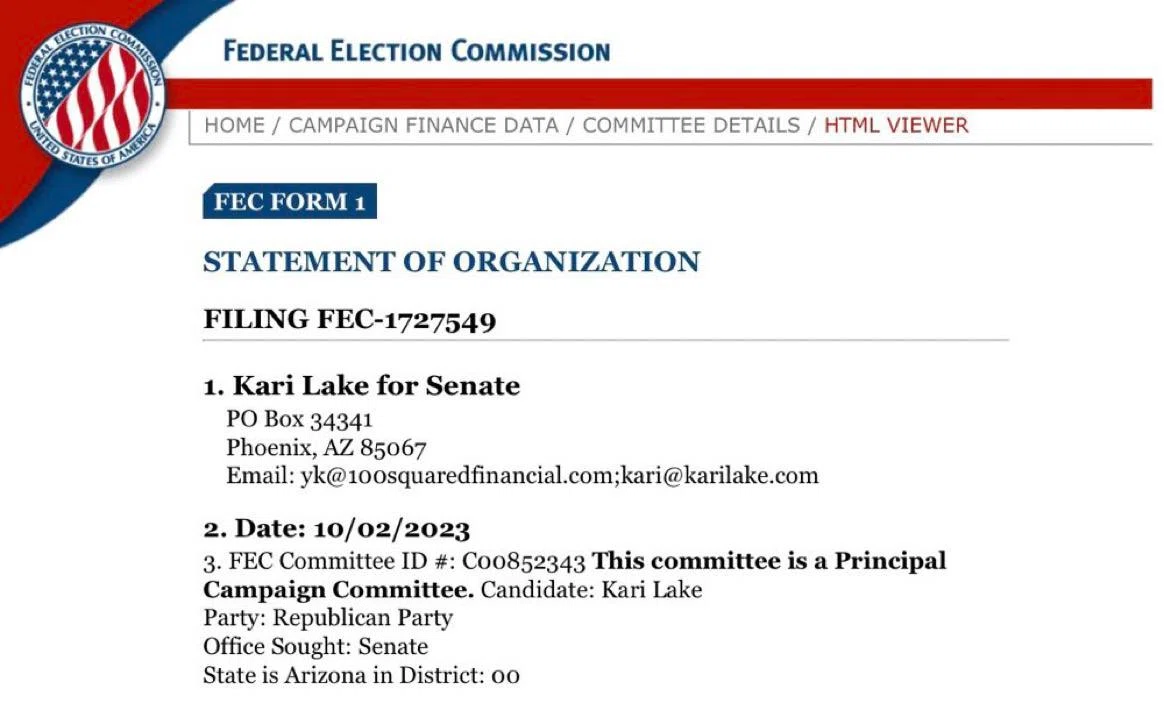Click the FEC FORM 1 badge

click(290, 201)
